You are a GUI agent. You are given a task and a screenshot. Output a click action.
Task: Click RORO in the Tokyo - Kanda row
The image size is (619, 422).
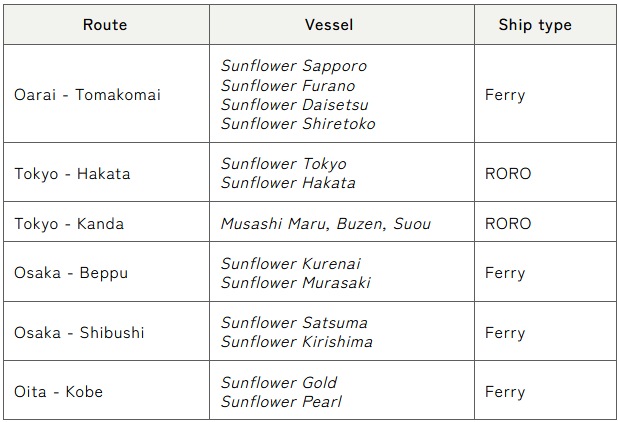click(507, 223)
